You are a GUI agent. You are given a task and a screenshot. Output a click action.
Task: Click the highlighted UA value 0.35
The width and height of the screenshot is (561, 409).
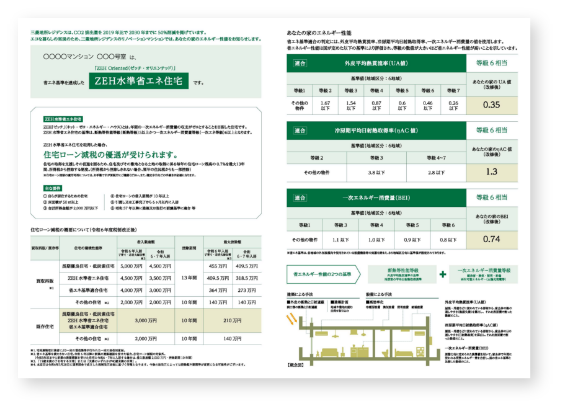click(x=492, y=105)
